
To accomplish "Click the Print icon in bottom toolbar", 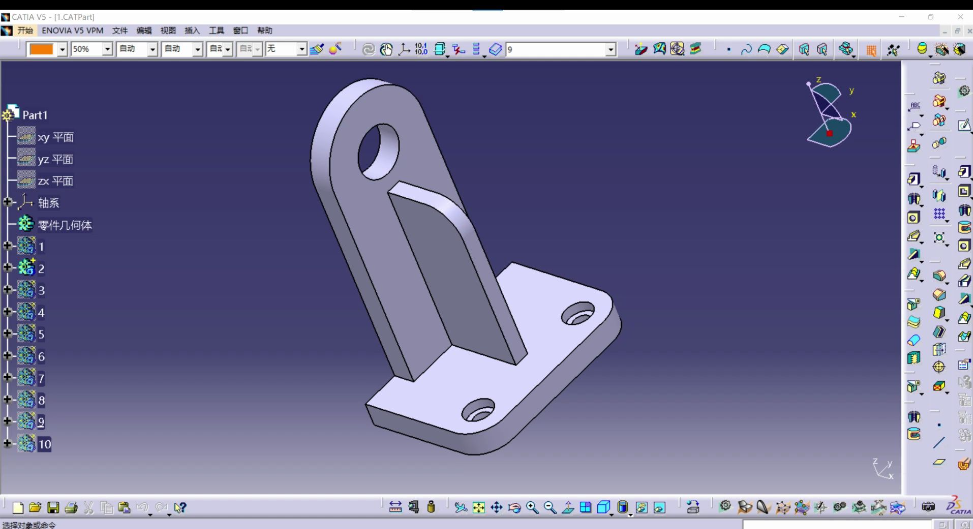I will pos(71,508).
